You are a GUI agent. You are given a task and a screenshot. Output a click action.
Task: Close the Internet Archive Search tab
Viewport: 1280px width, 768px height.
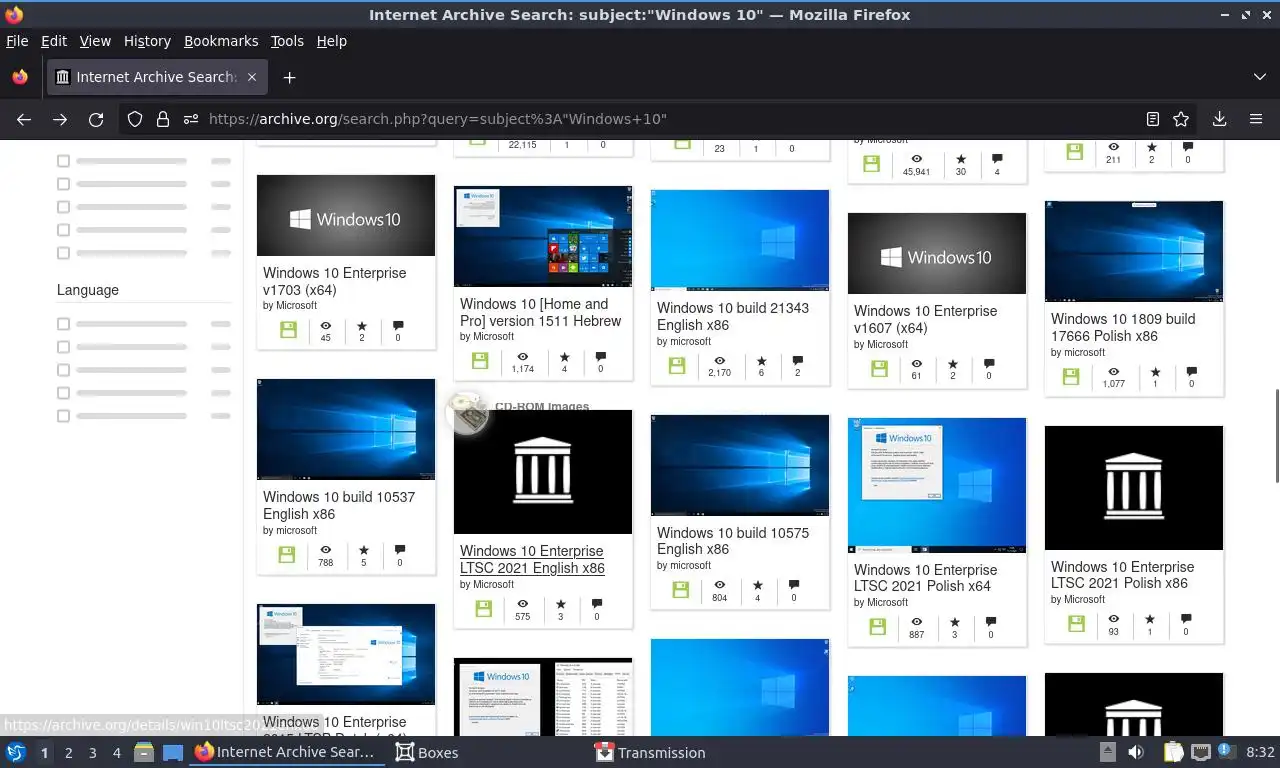click(x=252, y=77)
